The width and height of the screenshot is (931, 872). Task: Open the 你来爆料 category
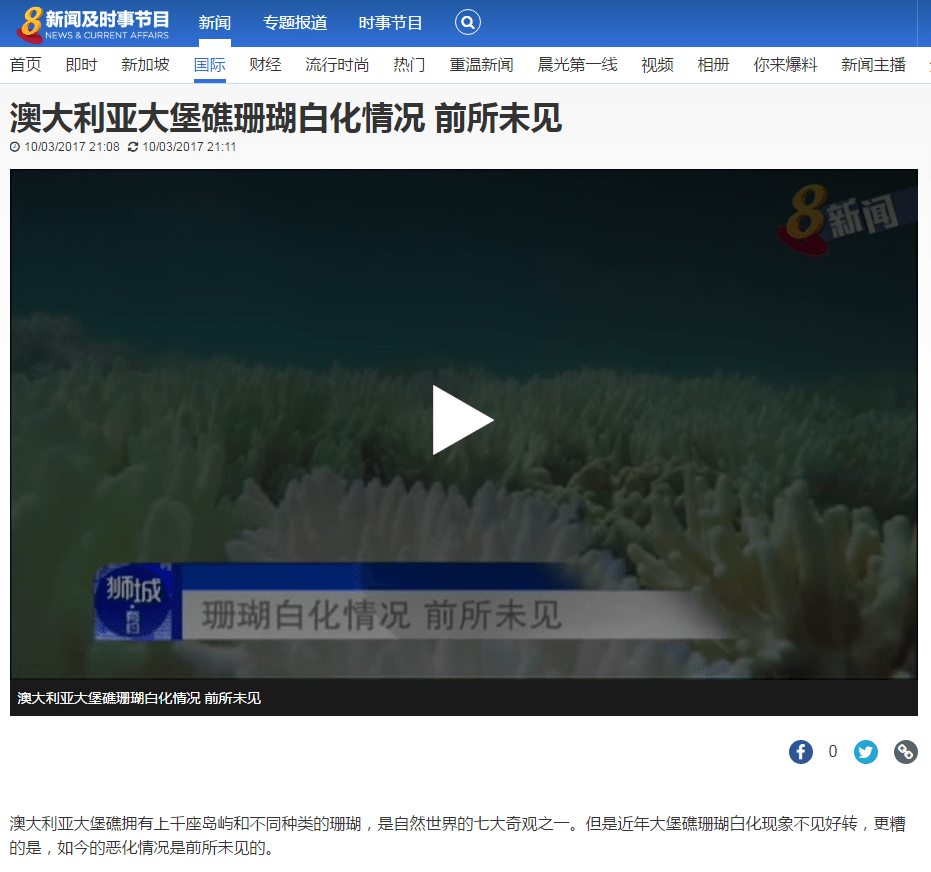point(785,65)
